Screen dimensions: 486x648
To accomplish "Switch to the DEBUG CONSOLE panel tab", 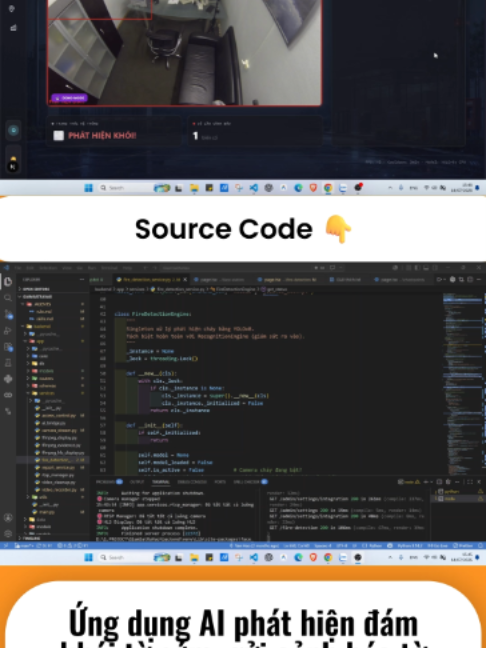I will [192, 482].
